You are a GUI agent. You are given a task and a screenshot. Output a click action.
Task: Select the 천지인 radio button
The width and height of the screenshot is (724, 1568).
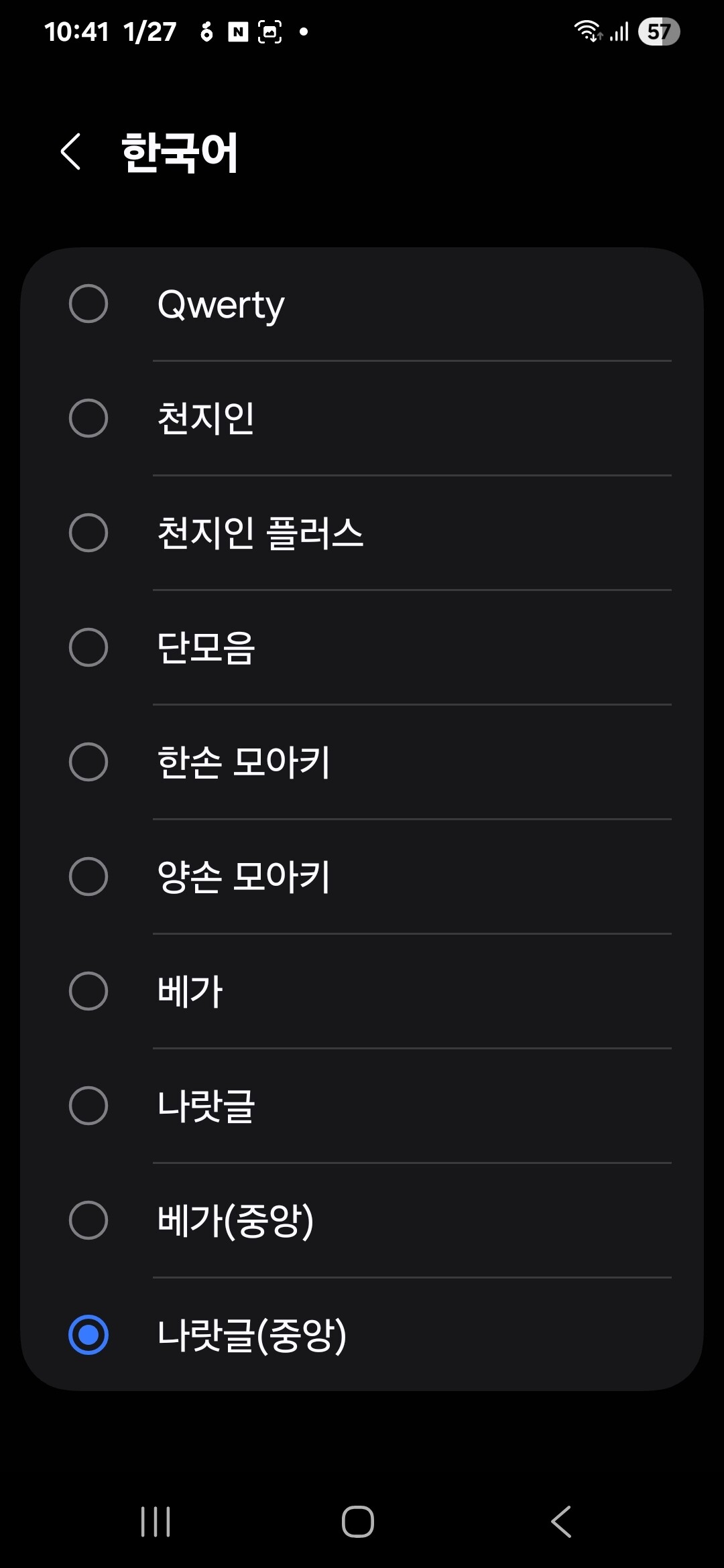click(88, 419)
